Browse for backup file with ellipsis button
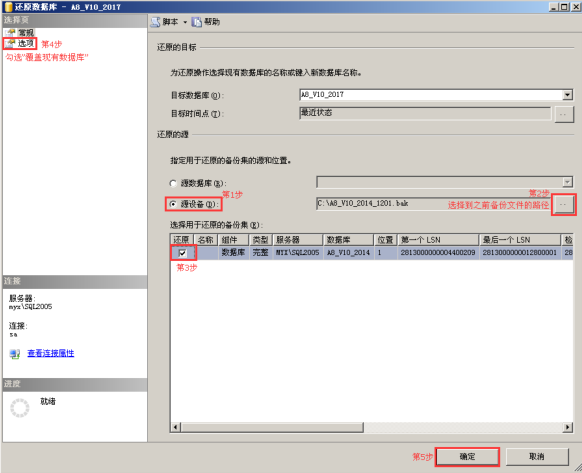 tap(563, 205)
